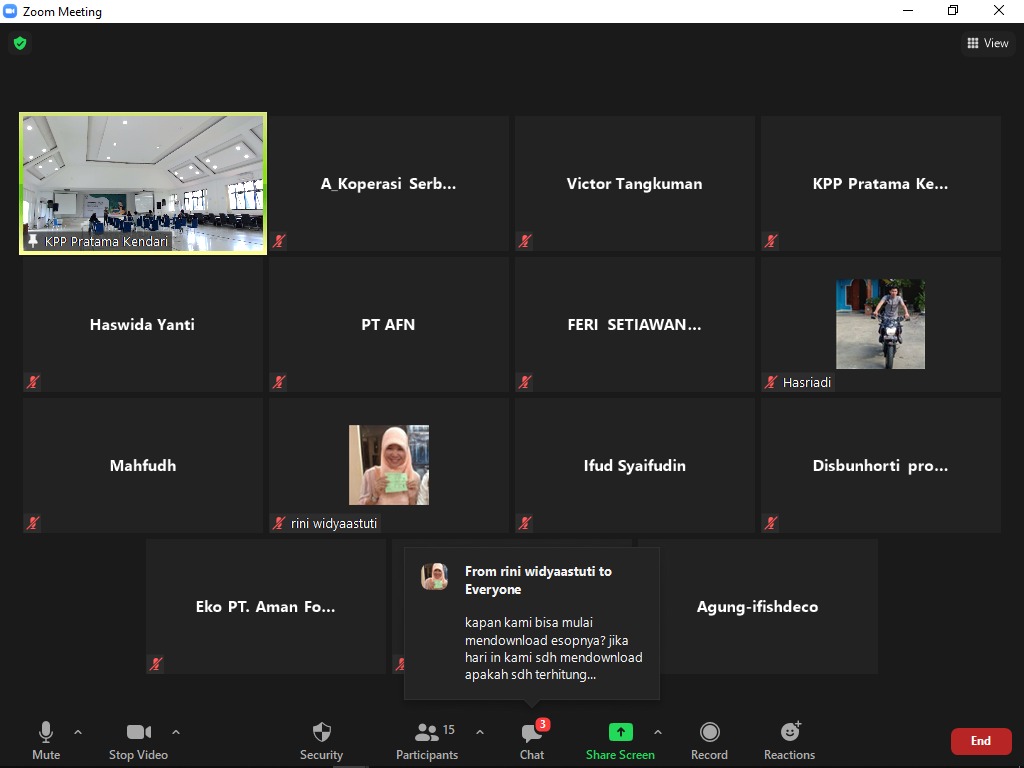1024x768 pixels.
Task: Select the Victor Tangkuman participant tile
Action: pyautogui.click(x=634, y=184)
